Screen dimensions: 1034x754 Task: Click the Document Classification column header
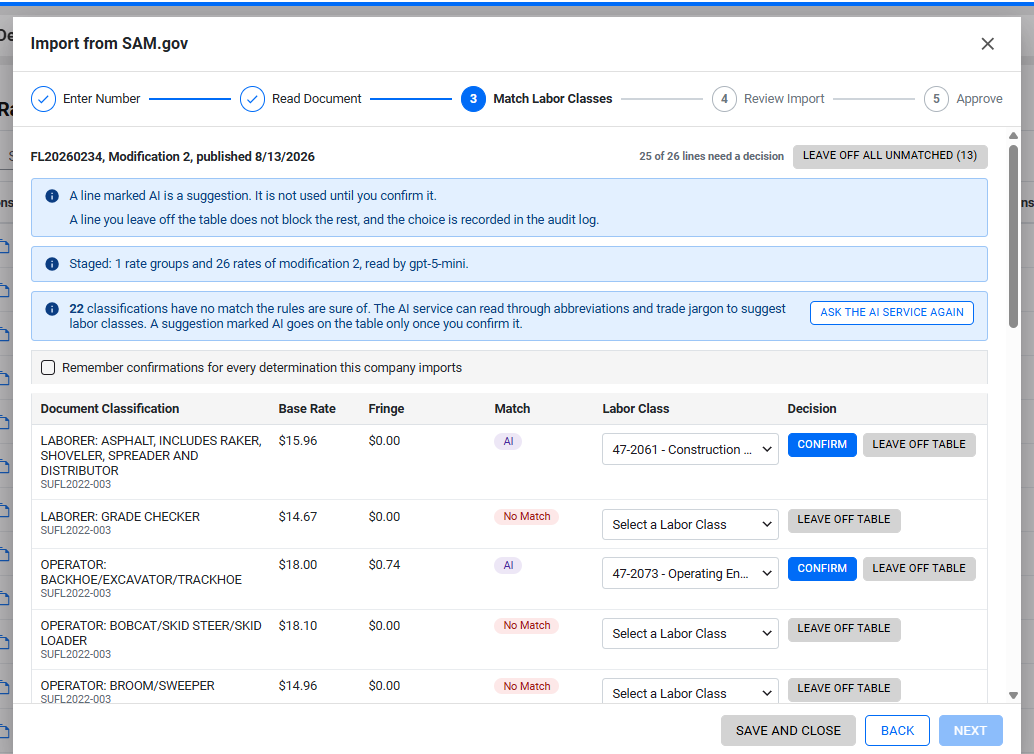point(109,408)
